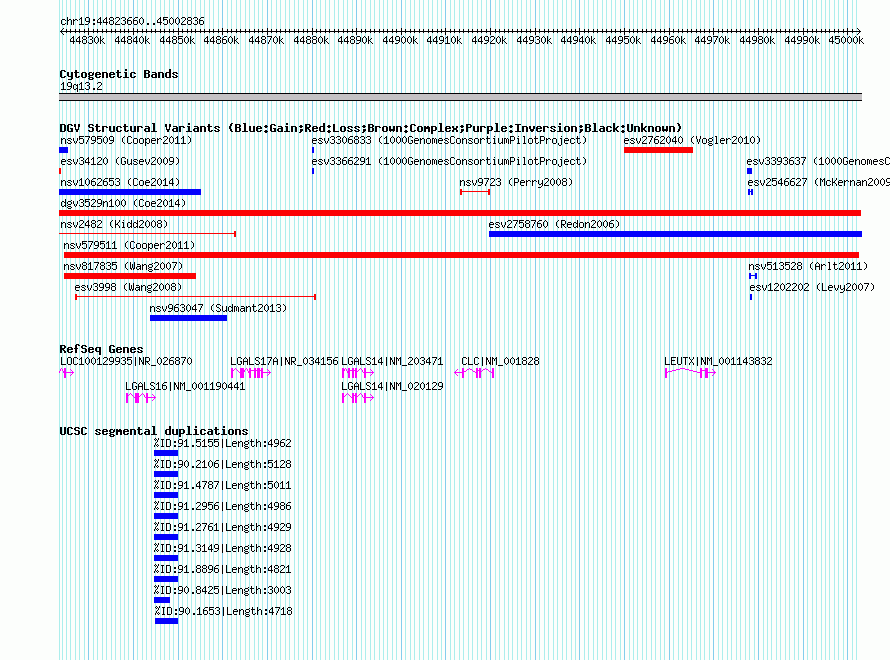
Task: Click the nsv817835 (Wang2007) label
Action: click(123, 266)
